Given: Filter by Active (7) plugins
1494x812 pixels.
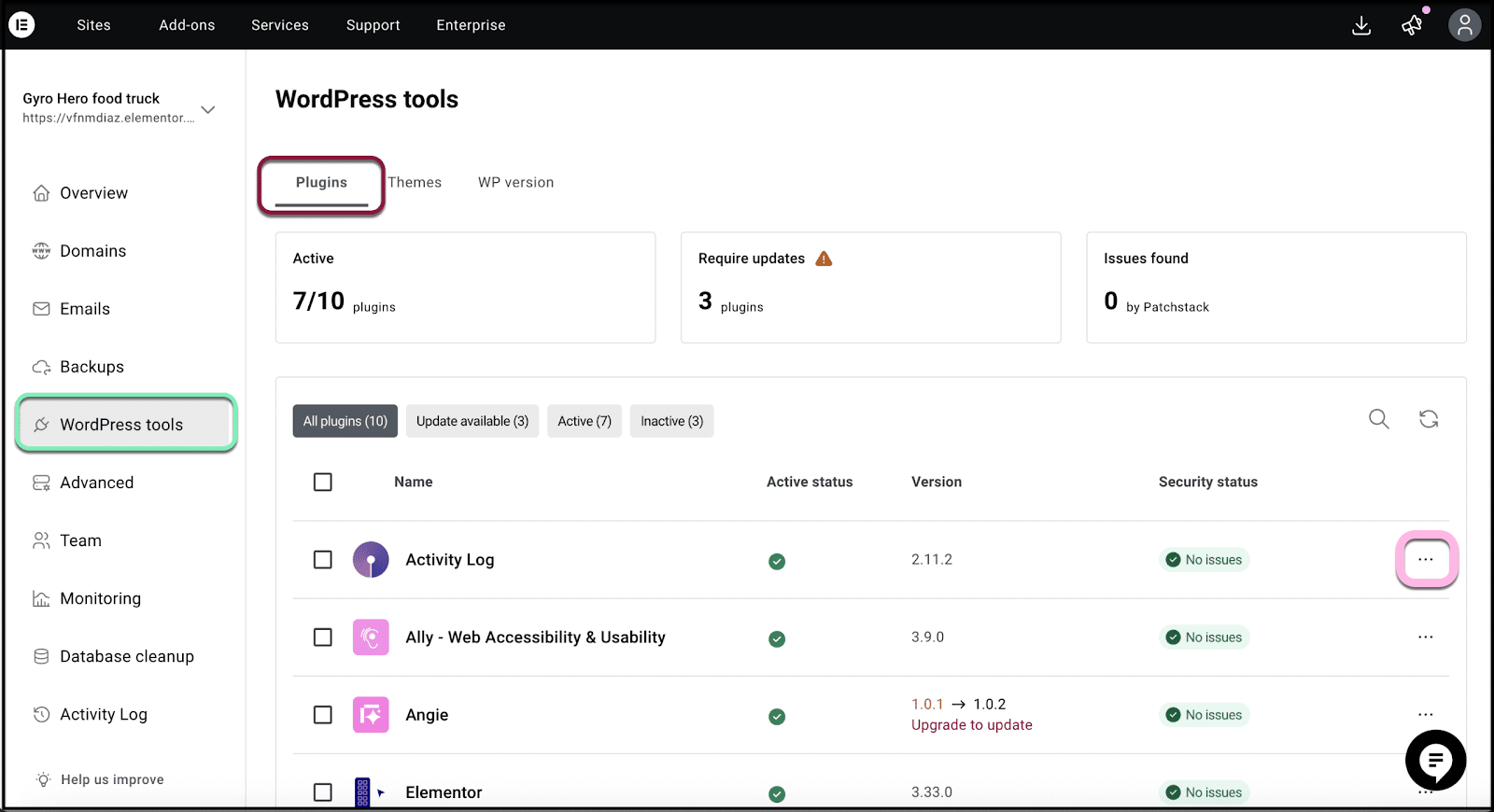Looking at the screenshot, I should pos(585,421).
